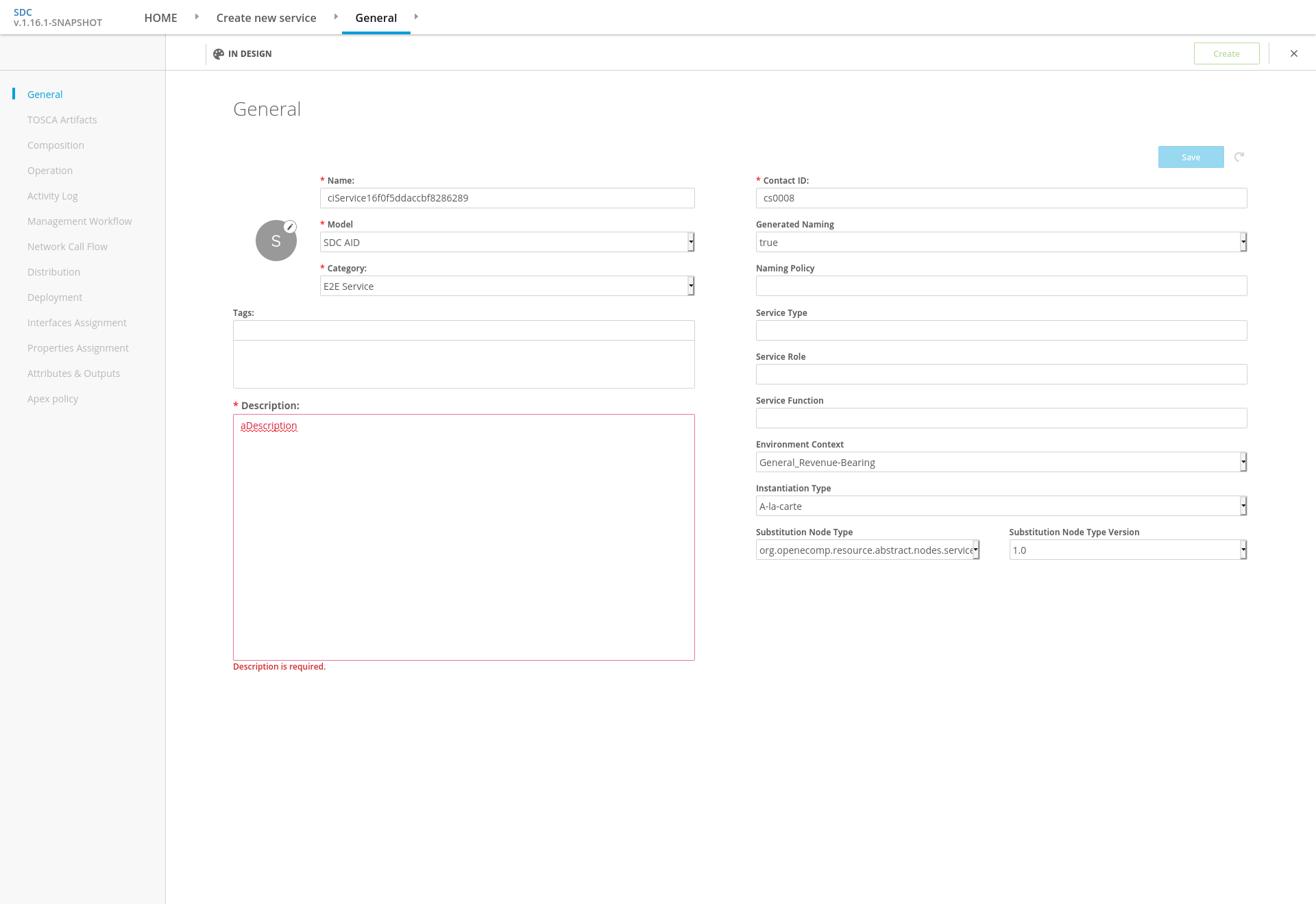Image resolution: width=1316 pixels, height=904 pixels.
Task: Open the Environment Context dropdown
Action: [x=1001, y=462]
